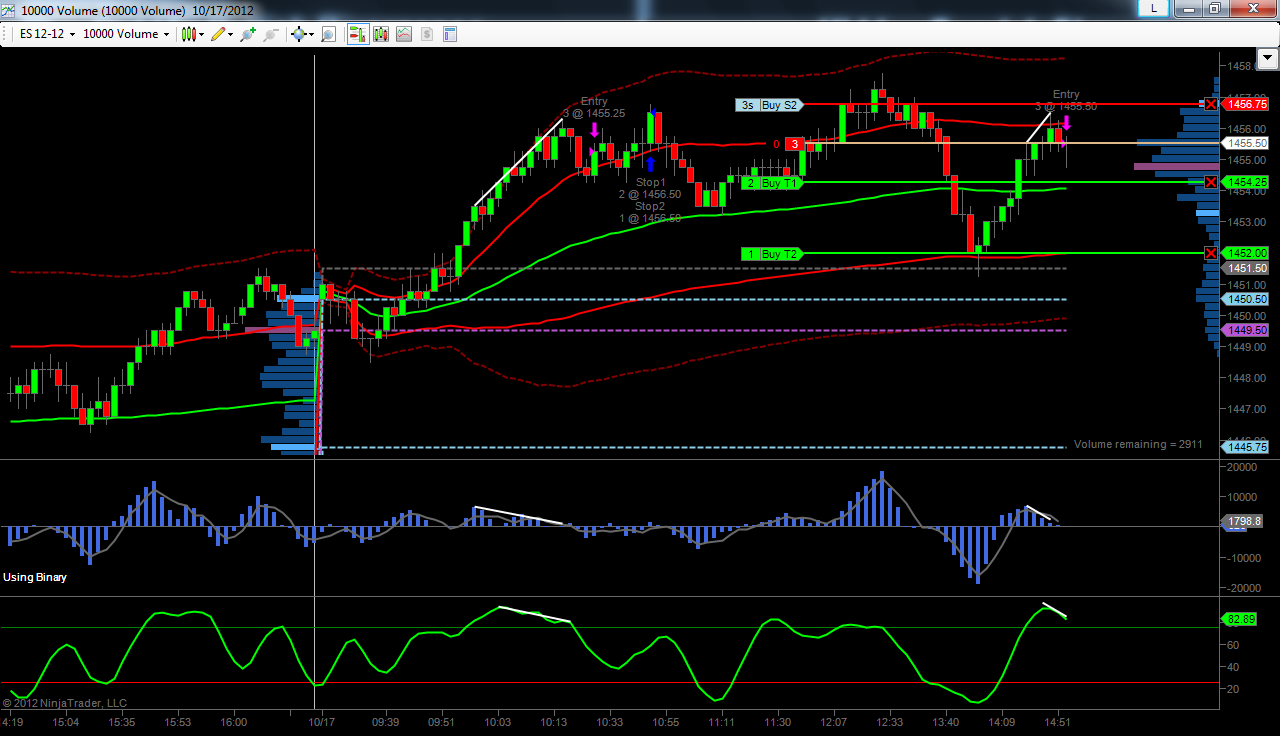This screenshot has height=736, width=1280.
Task: Click the Volume remaining = 2911 text
Action: coord(1138,444)
